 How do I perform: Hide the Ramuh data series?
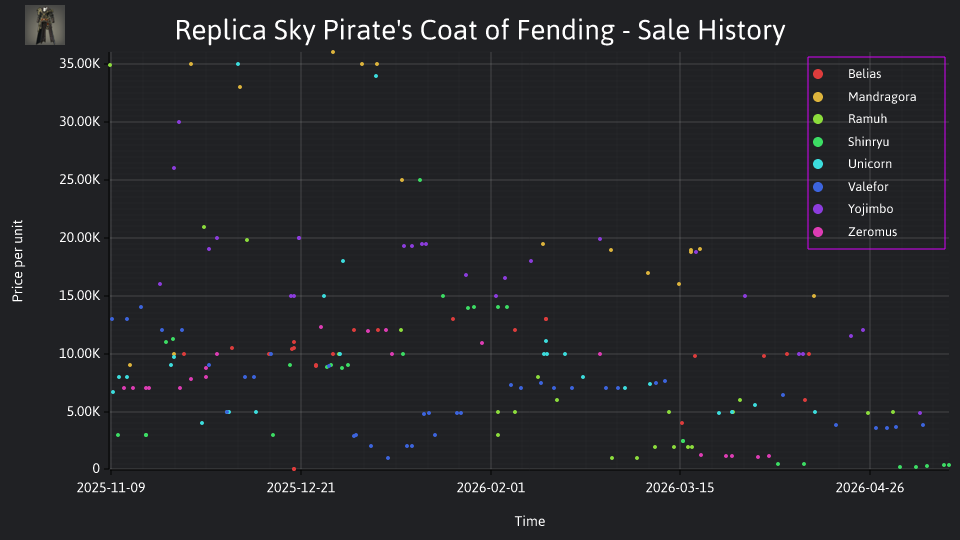pyautogui.click(x=849, y=119)
